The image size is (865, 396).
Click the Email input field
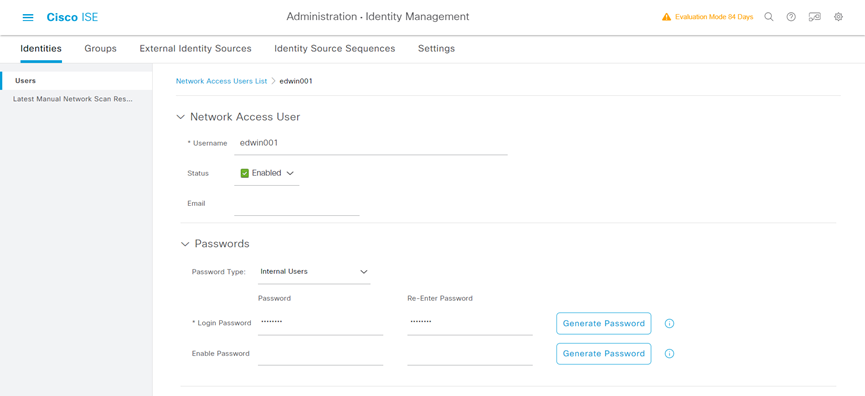(x=297, y=205)
